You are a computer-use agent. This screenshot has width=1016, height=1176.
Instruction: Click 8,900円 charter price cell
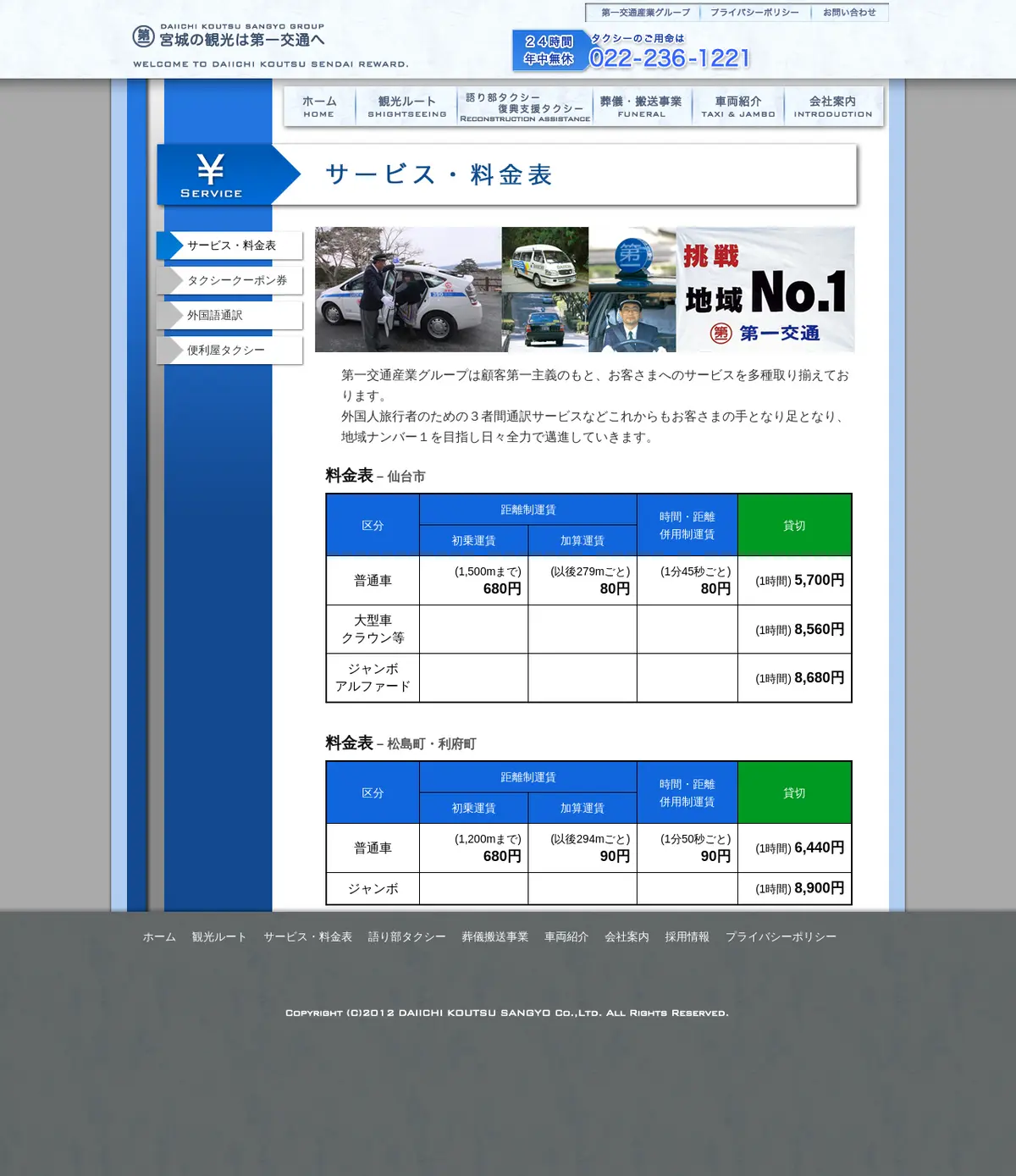(x=794, y=888)
